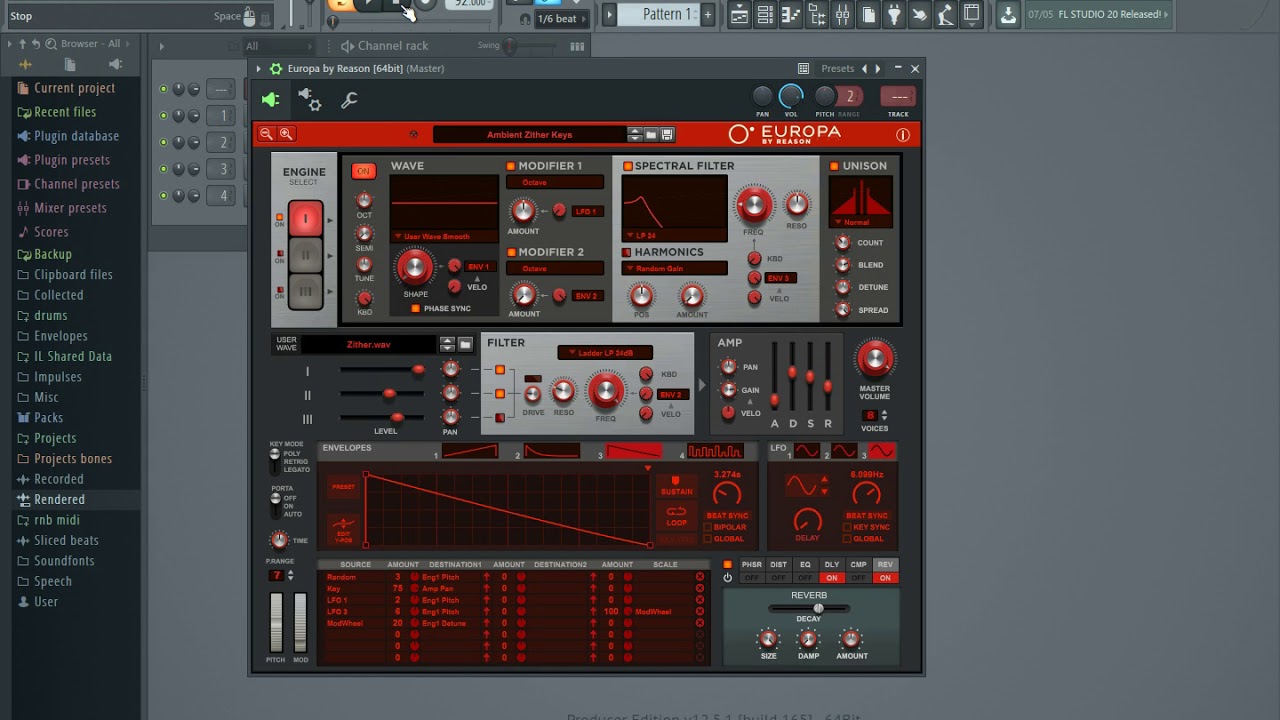Open the Modifier 1 Octave type selector

[x=555, y=182]
